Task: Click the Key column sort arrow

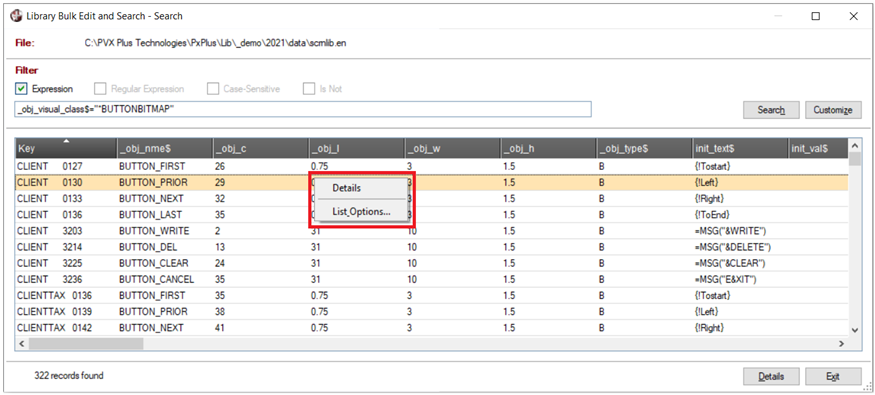Action: [x=66, y=142]
